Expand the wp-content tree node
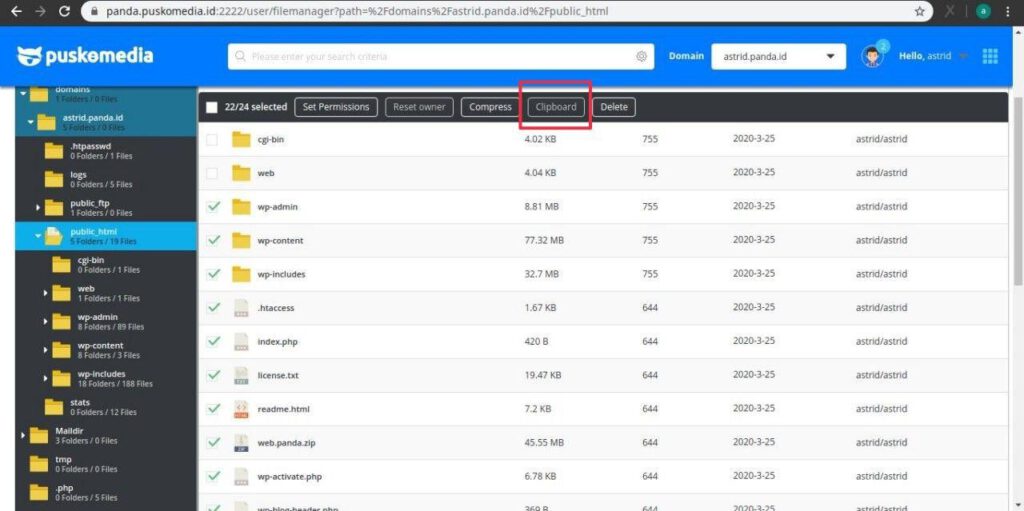The height and width of the screenshot is (511, 1024). [x=45, y=350]
